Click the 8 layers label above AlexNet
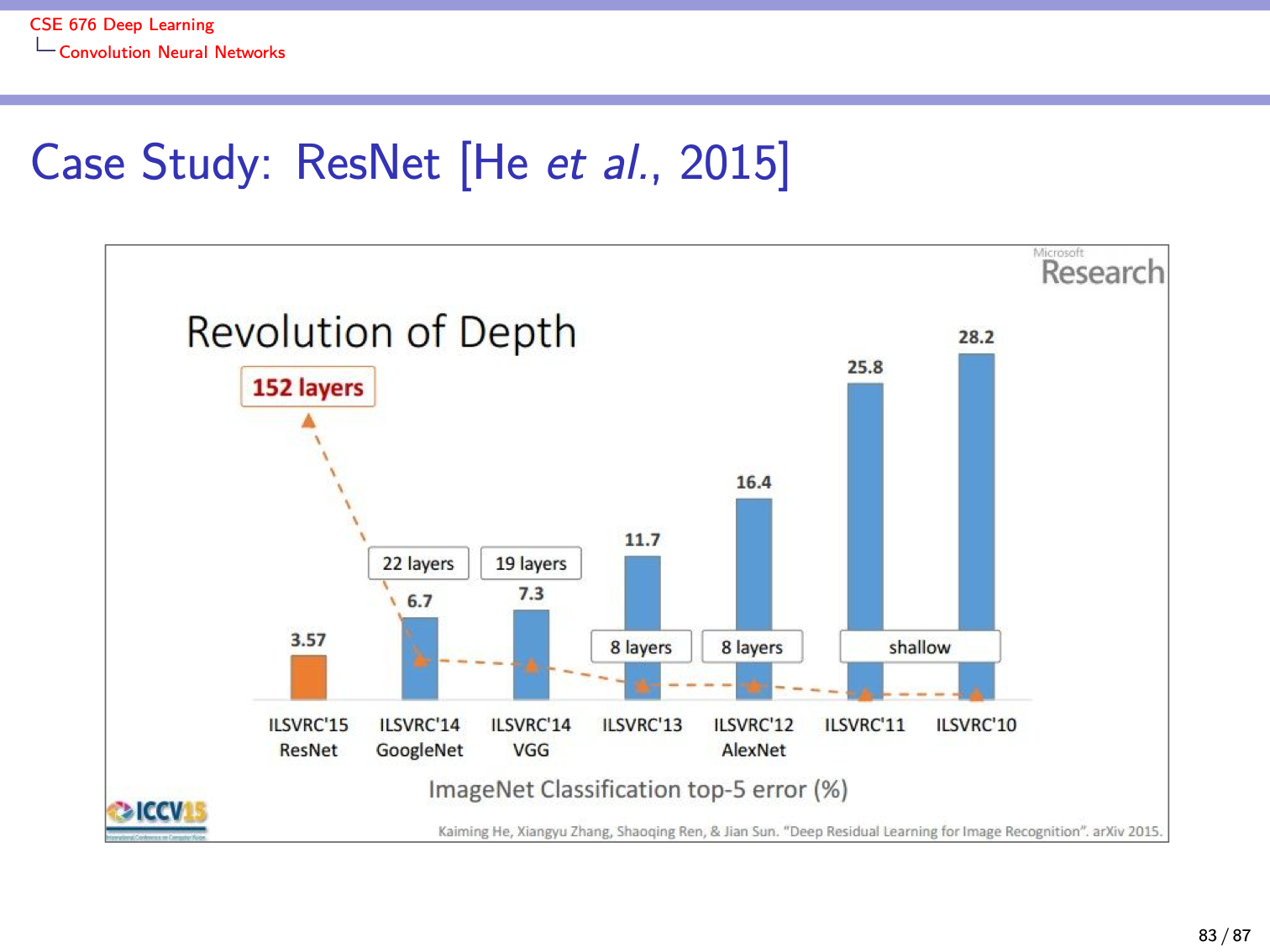Viewport: 1270px width, 952px height. pyautogui.click(x=752, y=647)
